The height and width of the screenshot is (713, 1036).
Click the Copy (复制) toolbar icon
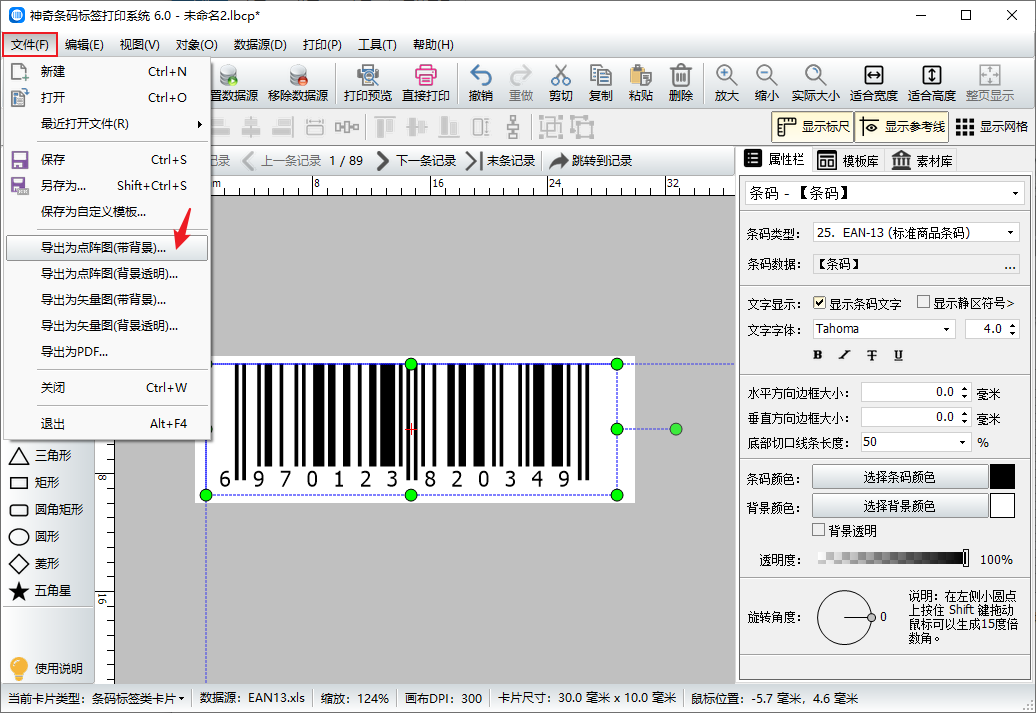601,83
